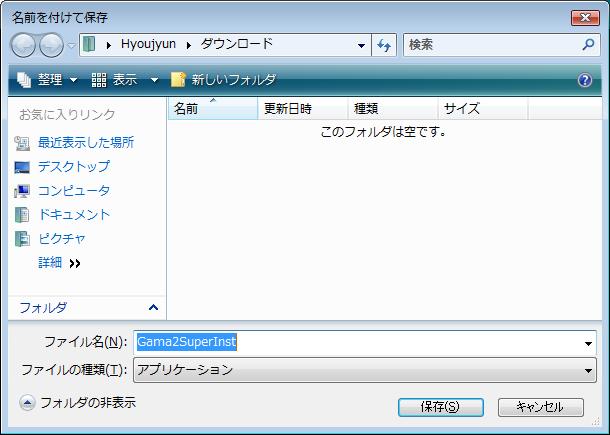Click the blue help question icon
Screen dimensions: 610x435
coord(585,80)
